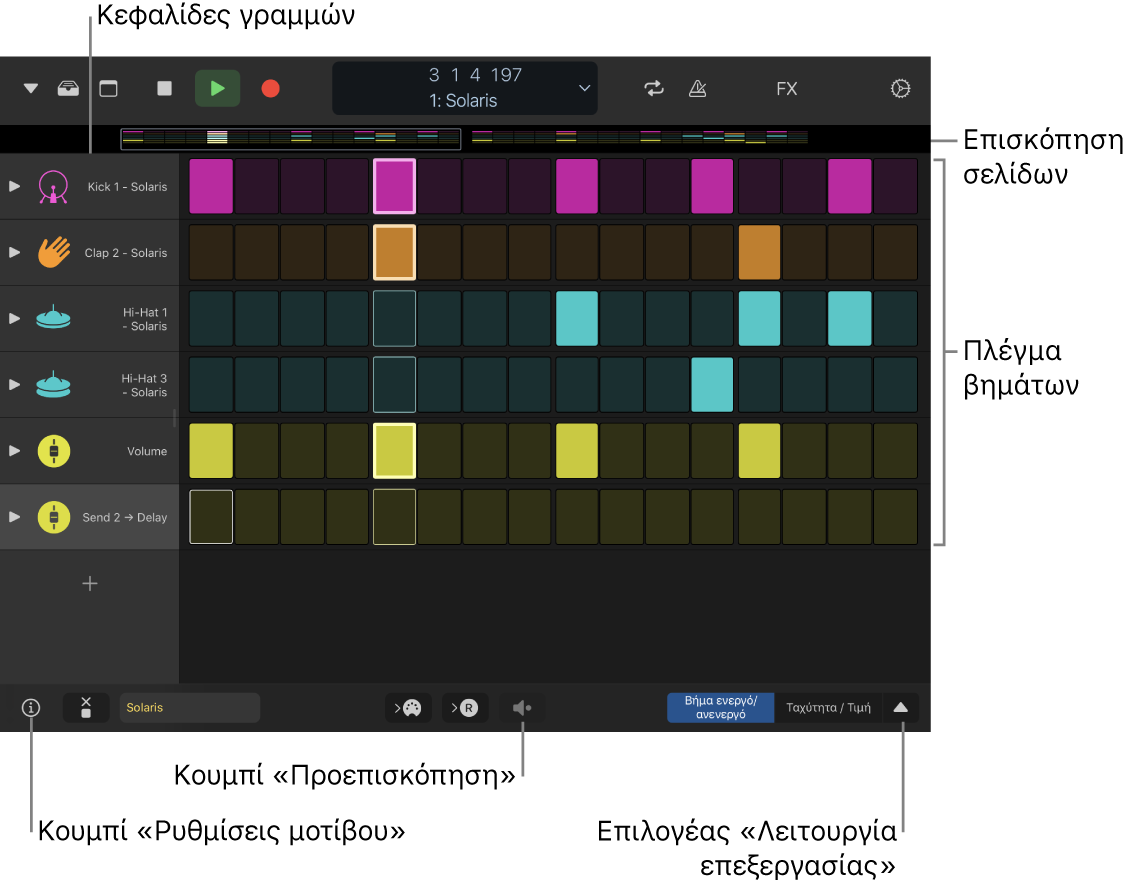Click the Solaris pattern name field
The width and height of the screenshot is (1133, 888).
pos(189,707)
